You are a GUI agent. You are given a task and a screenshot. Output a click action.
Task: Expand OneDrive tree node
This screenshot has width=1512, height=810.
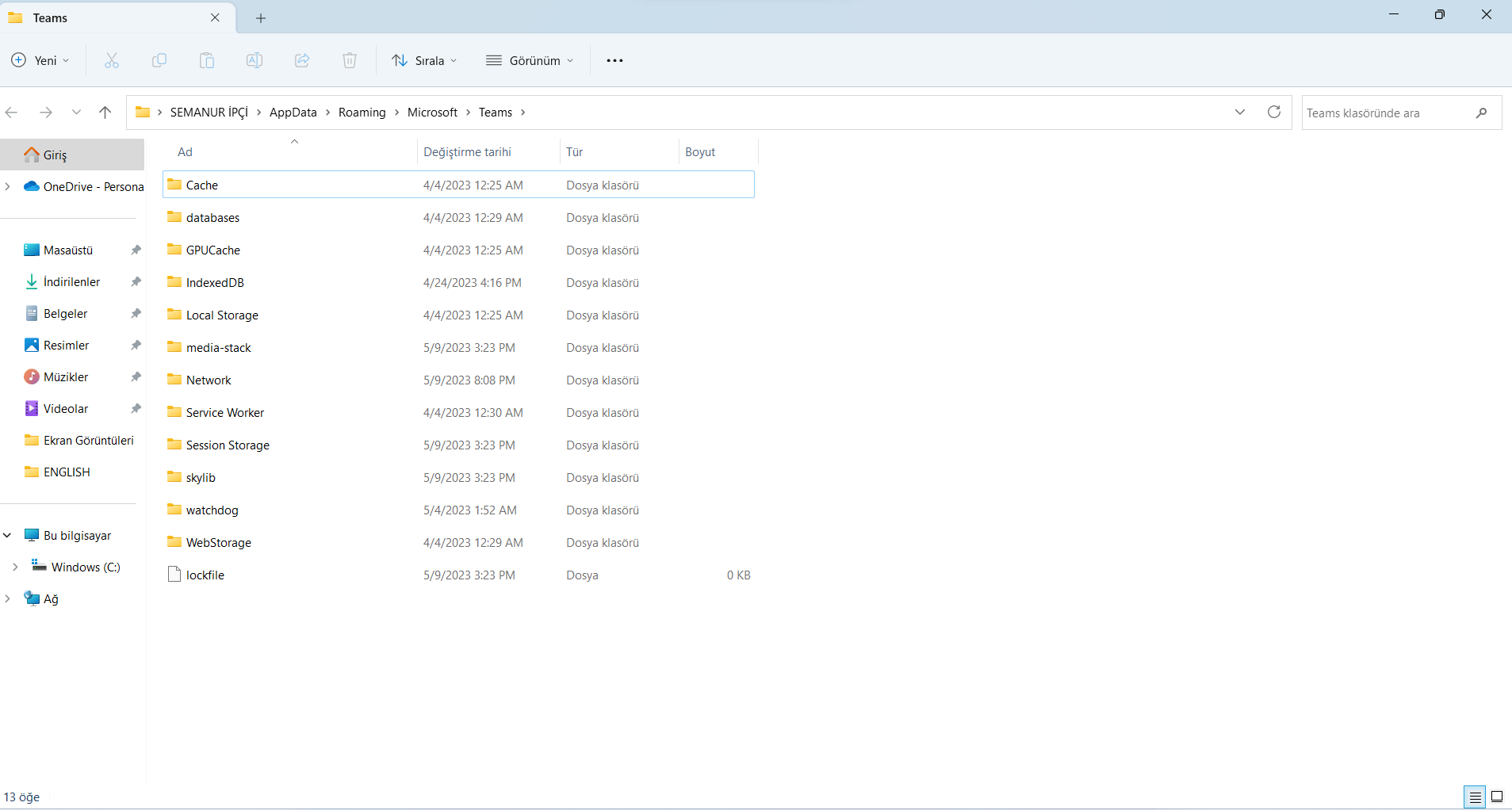coord(8,186)
